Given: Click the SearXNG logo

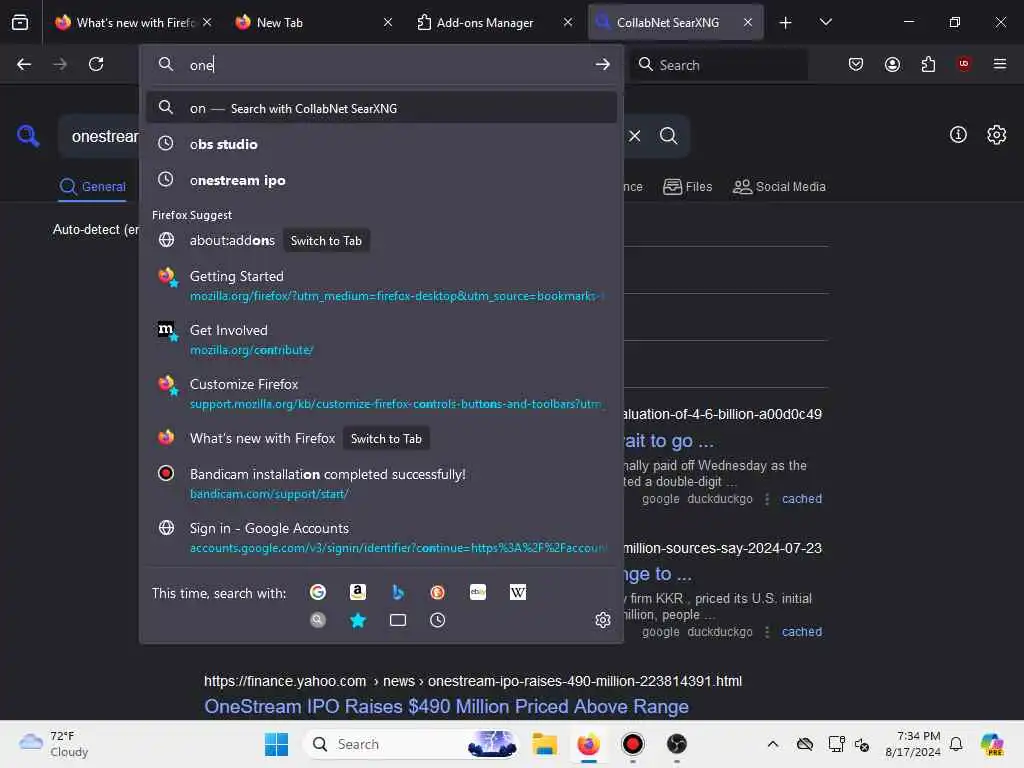Looking at the screenshot, I should pos(28,136).
